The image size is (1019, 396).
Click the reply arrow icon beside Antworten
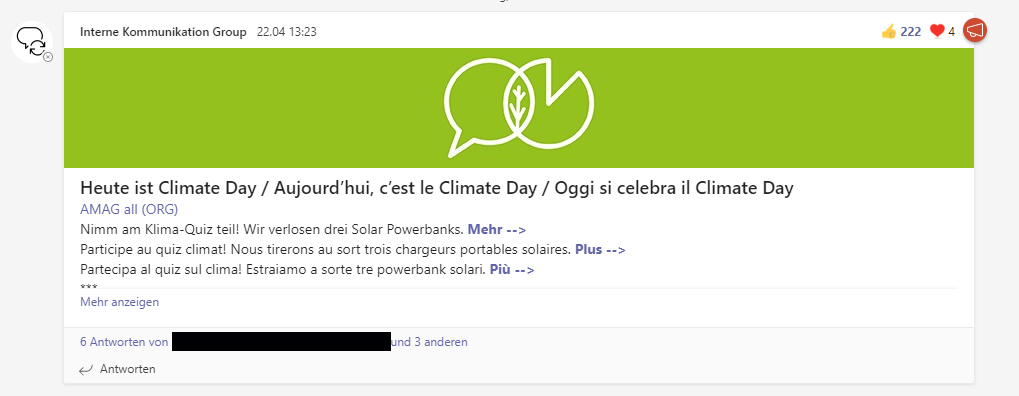click(86, 370)
